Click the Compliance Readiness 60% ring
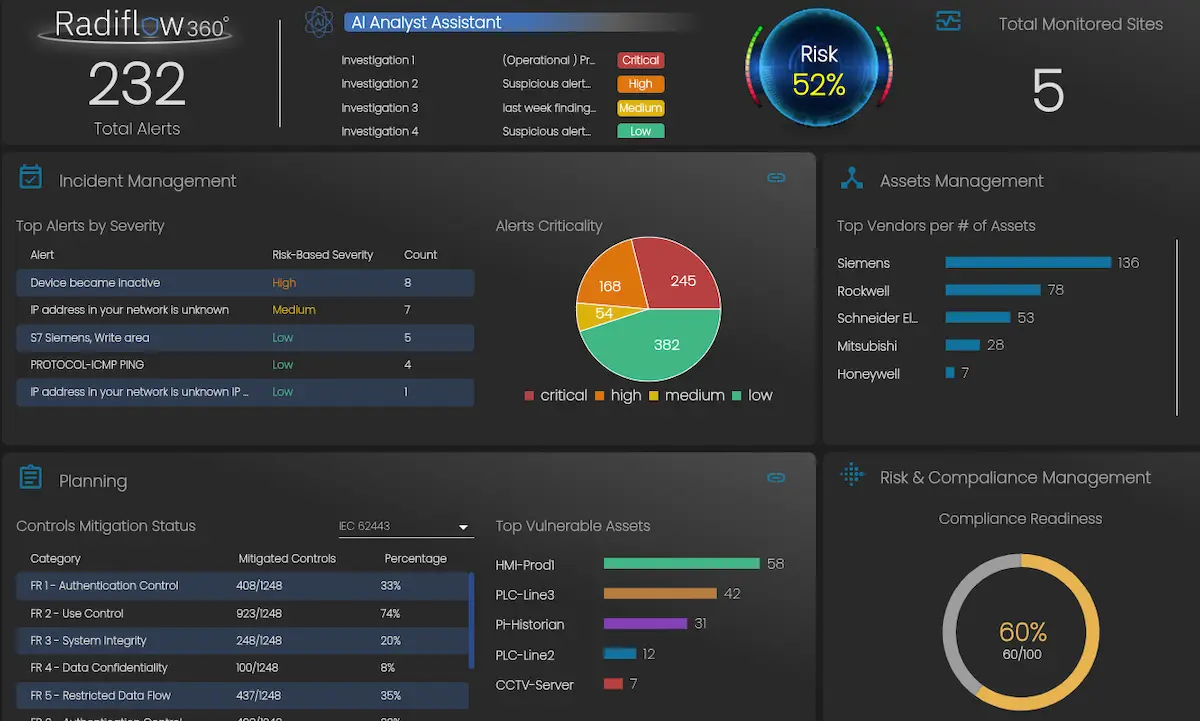1200x721 pixels. (1021, 632)
